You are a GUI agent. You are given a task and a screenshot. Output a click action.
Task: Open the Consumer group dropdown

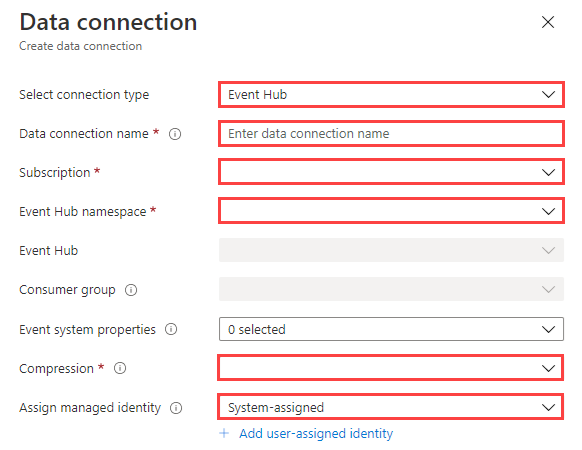391,289
